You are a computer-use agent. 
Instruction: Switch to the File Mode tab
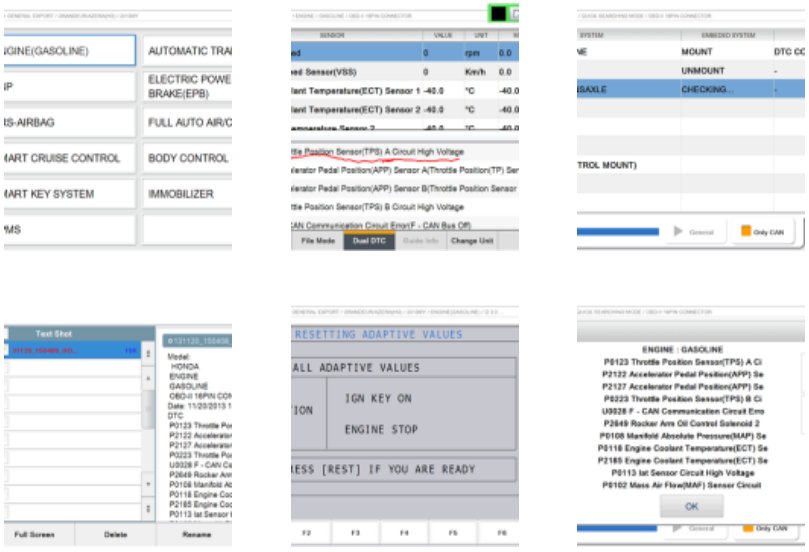click(x=318, y=241)
